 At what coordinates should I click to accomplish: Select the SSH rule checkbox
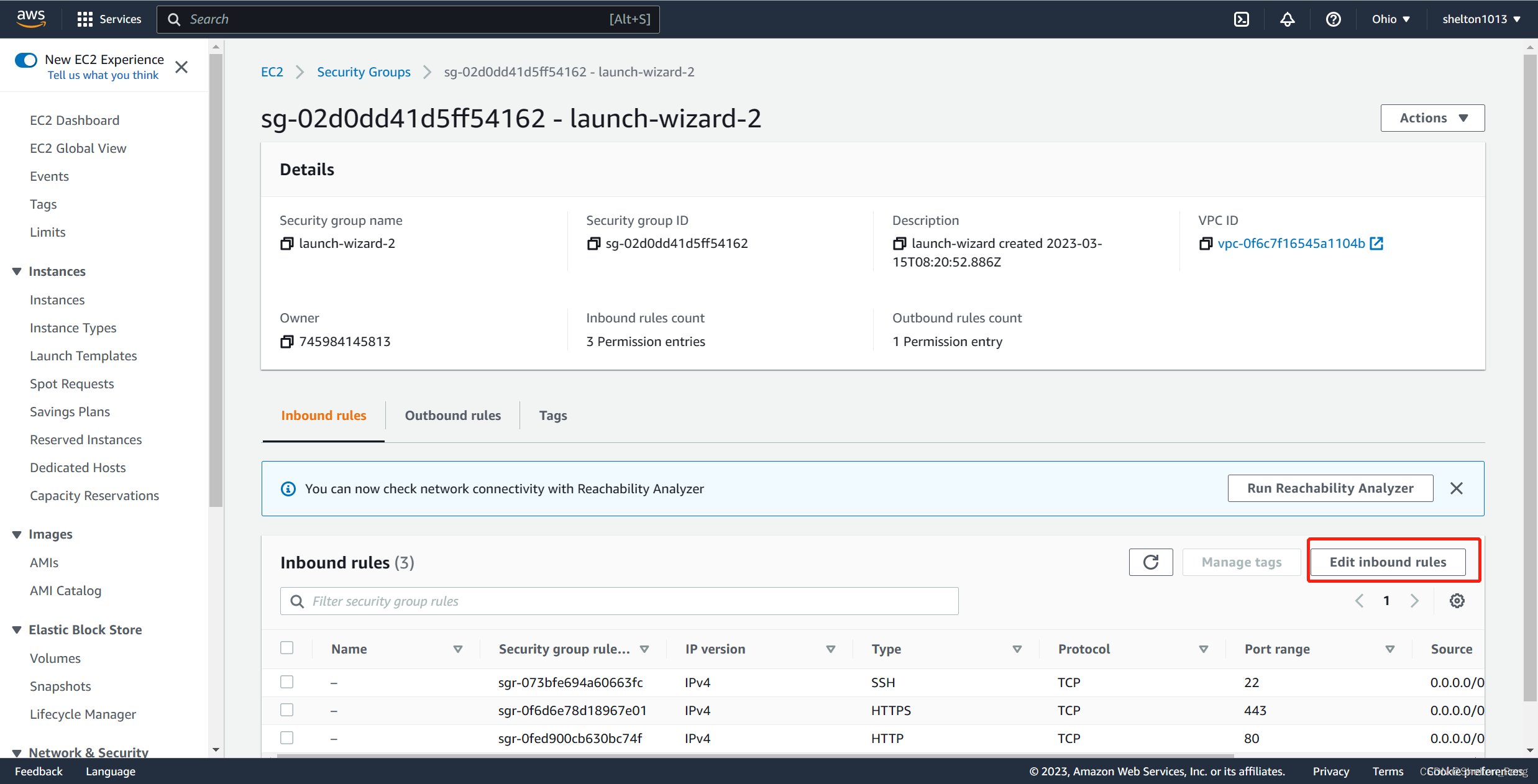pos(286,682)
